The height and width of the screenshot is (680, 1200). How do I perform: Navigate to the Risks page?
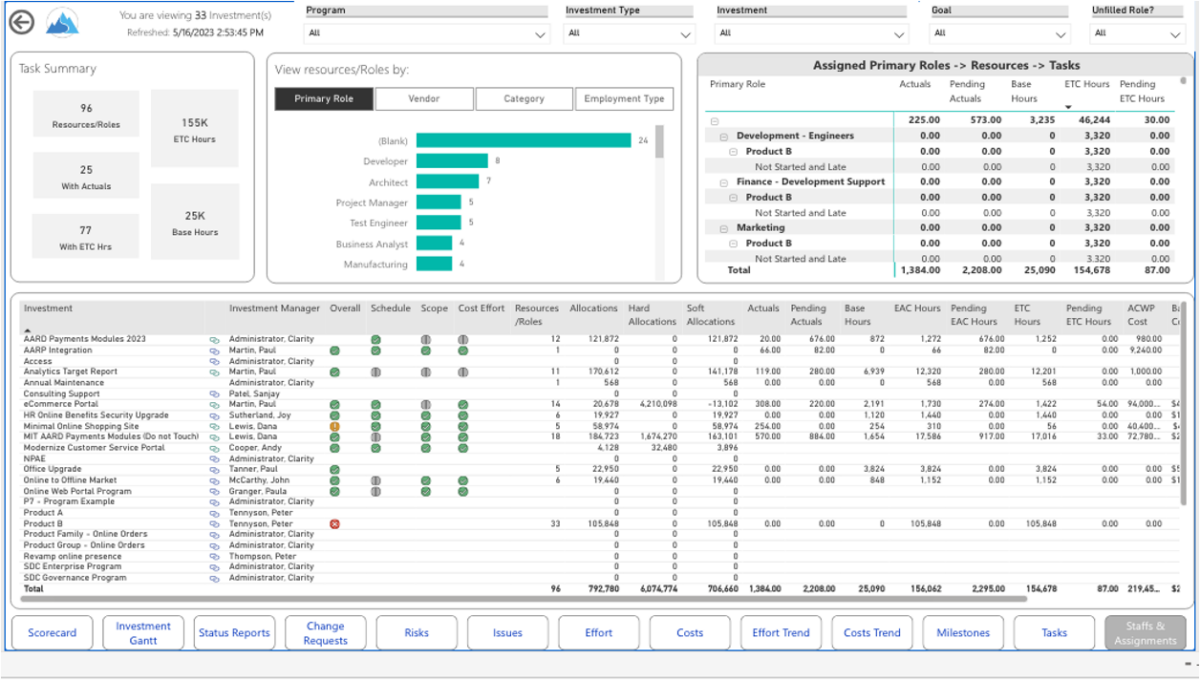[417, 633]
